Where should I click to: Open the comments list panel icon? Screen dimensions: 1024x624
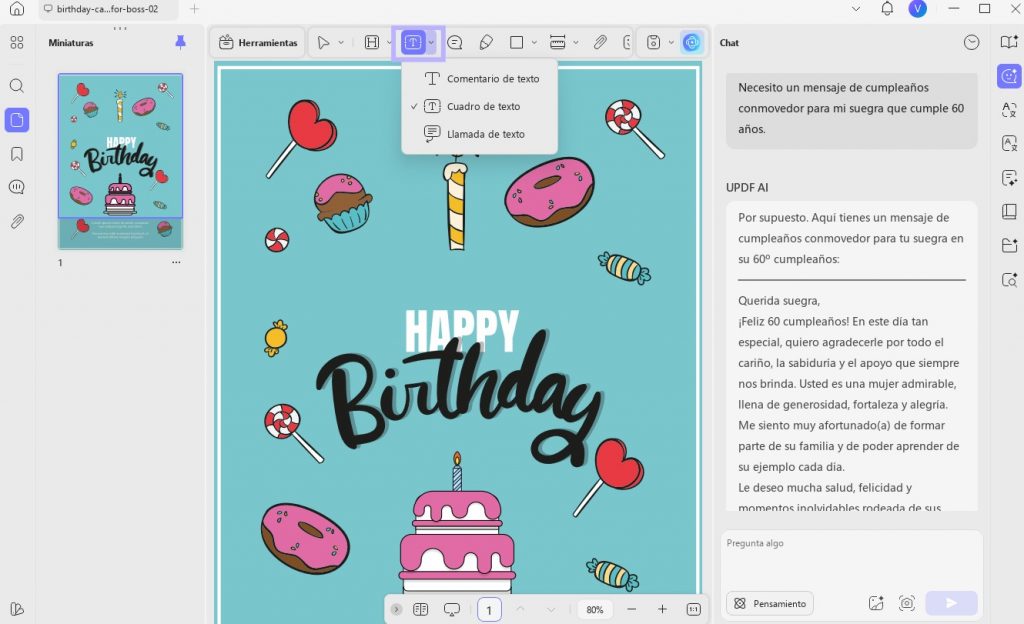(17, 187)
